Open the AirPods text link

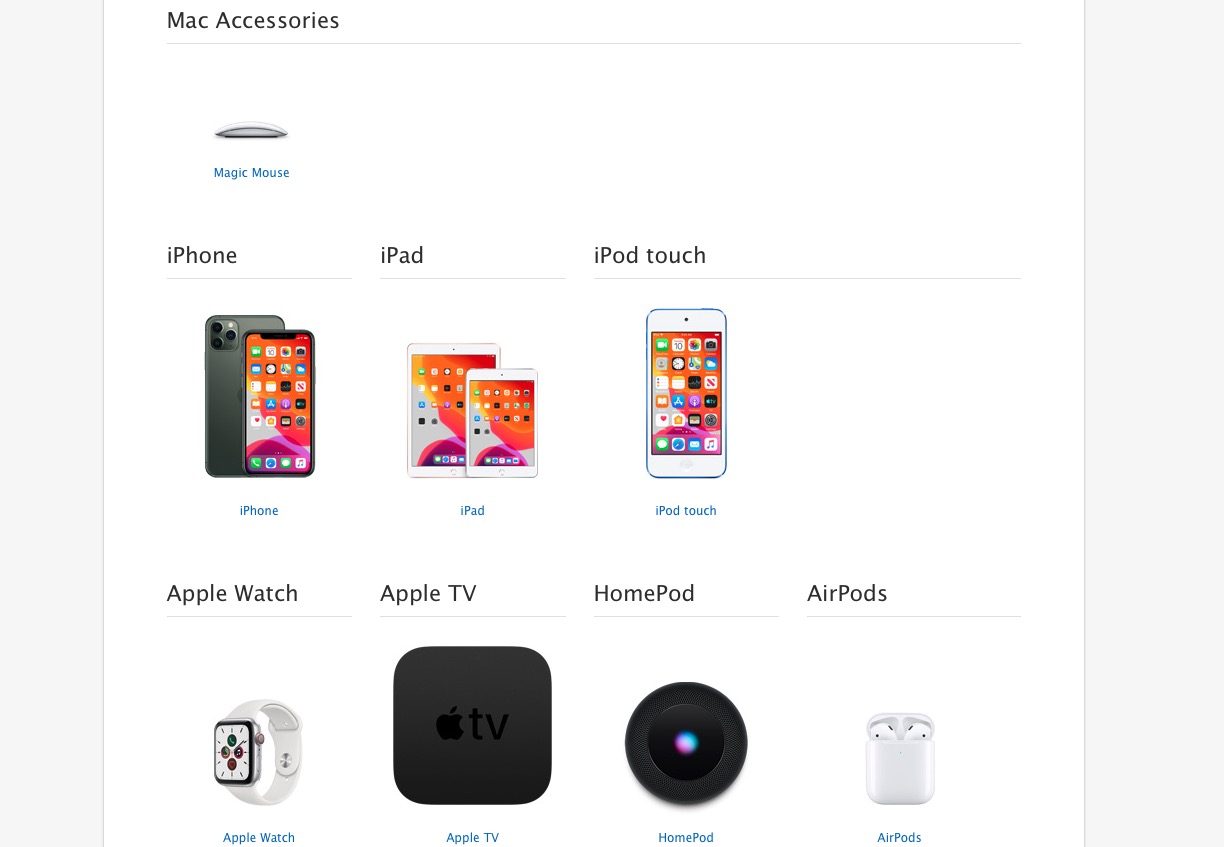(899, 838)
